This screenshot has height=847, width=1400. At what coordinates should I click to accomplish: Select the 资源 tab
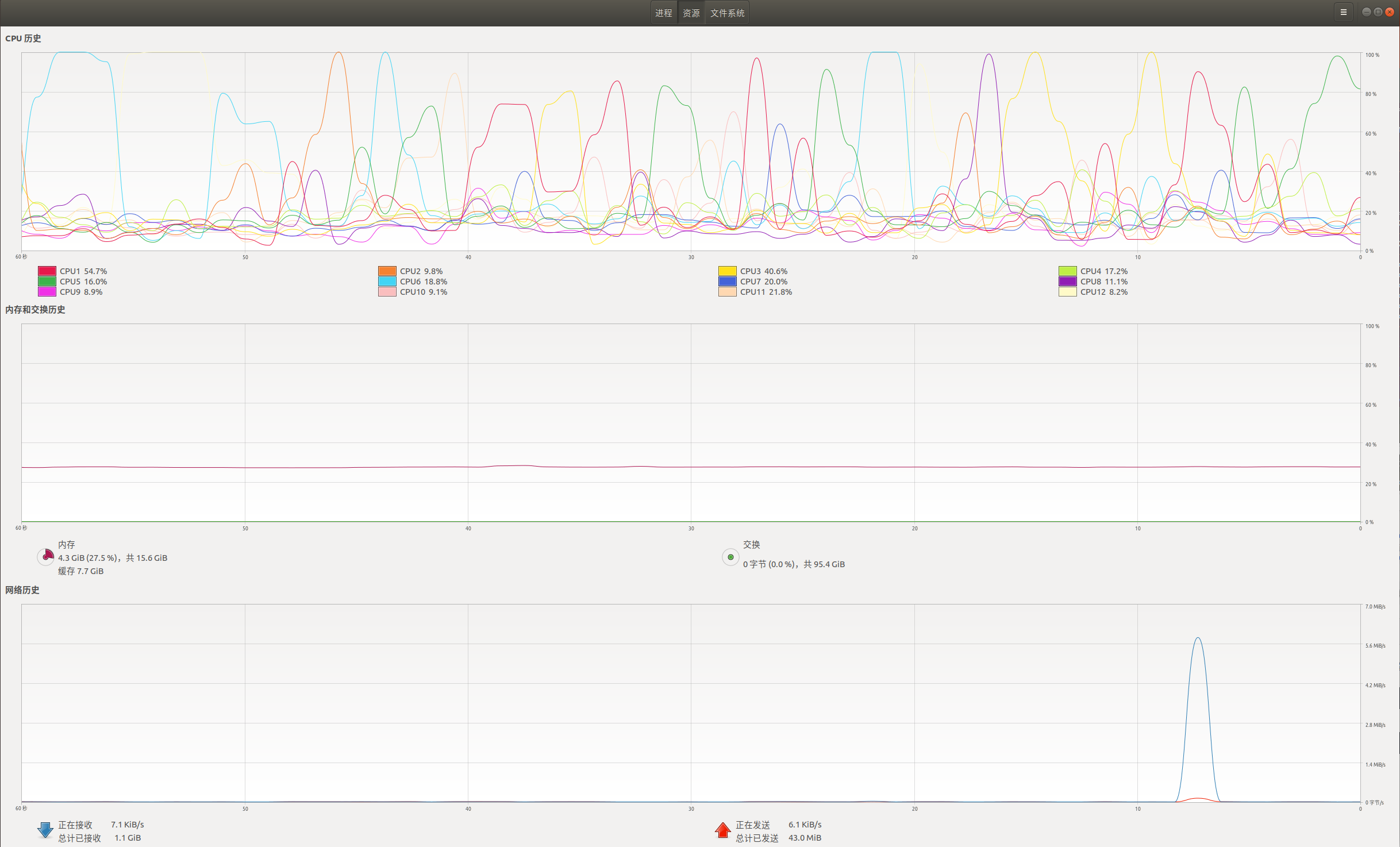pyautogui.click(x=691, y=12)
